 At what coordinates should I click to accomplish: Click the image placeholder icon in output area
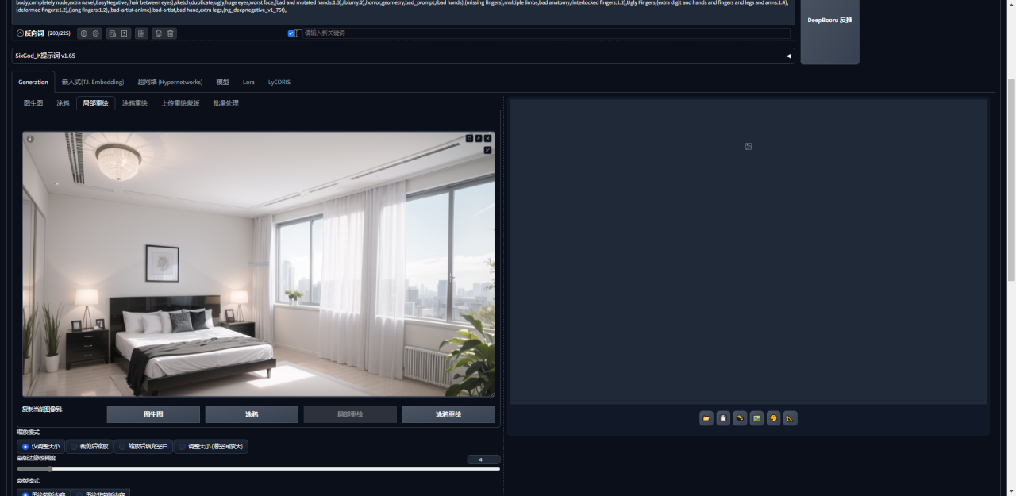click(748, 147)
